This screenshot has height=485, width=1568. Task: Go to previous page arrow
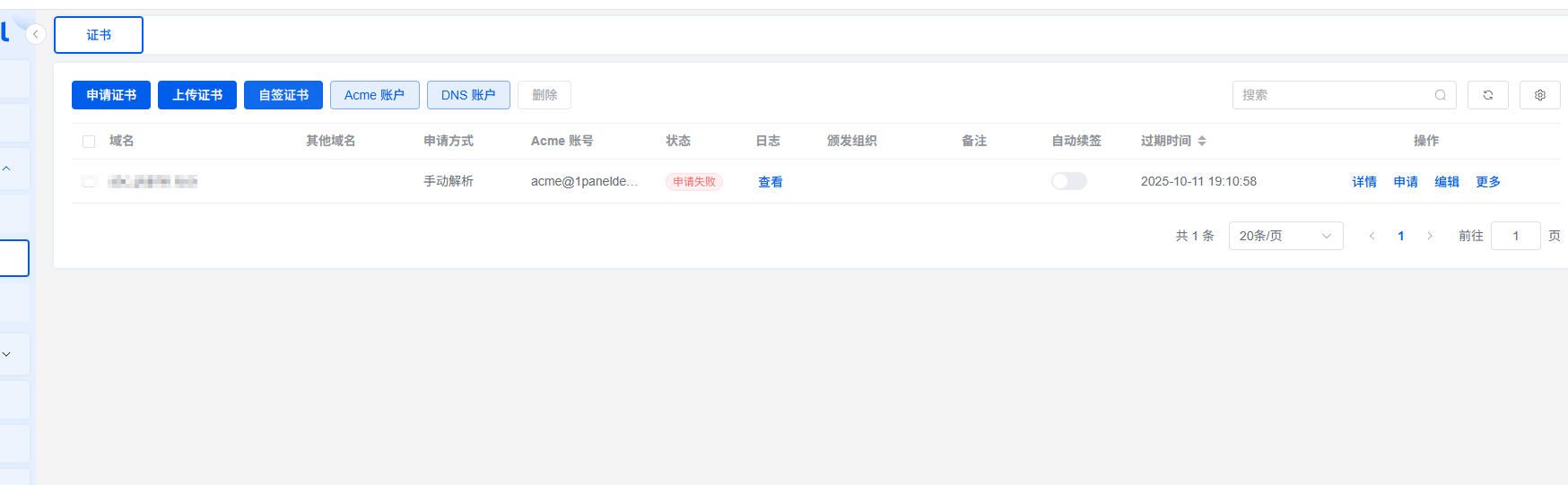pyautogui.click(x=1372, y=236)
